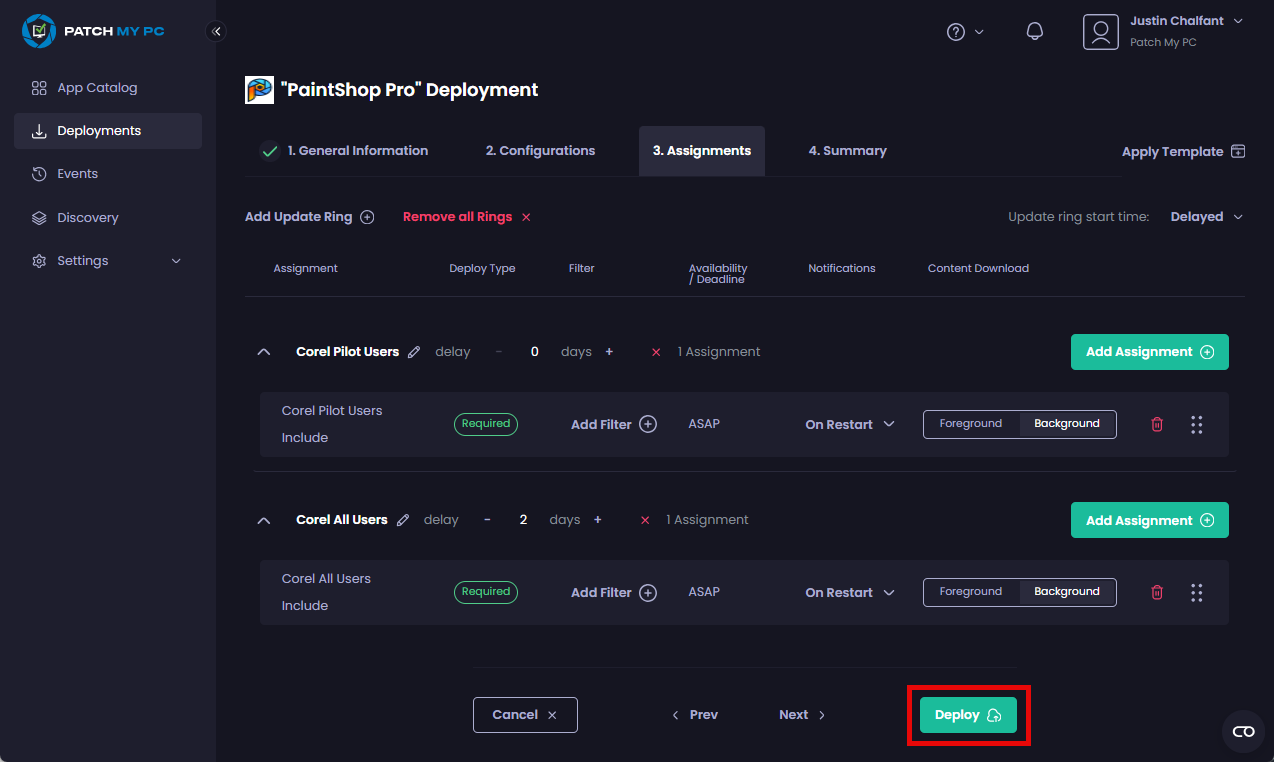
Task: Click the trash icon for Corel All Users
Action: point(1157,592)
